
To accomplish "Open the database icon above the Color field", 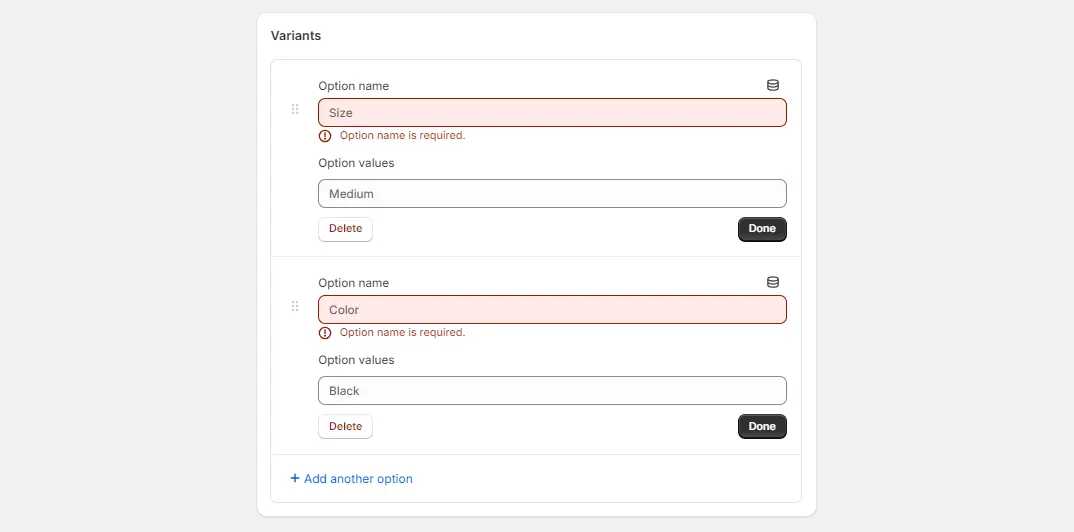I will [x=773, y=282].
